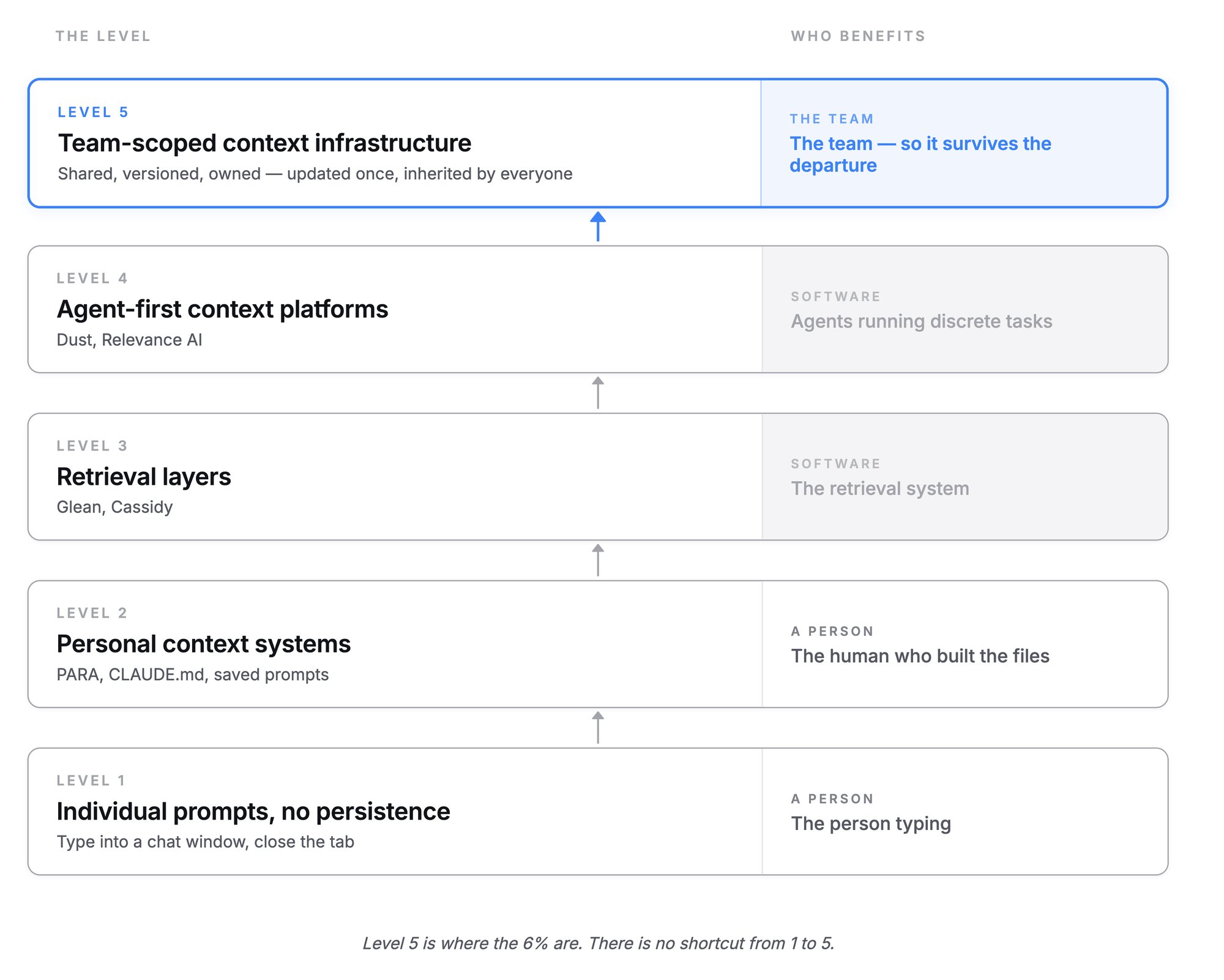Image resolution: width=1224 pixels, height=980 pixels.
Task: Click the 'Dust, Relevance AI' subtitle
Action: 129,340
